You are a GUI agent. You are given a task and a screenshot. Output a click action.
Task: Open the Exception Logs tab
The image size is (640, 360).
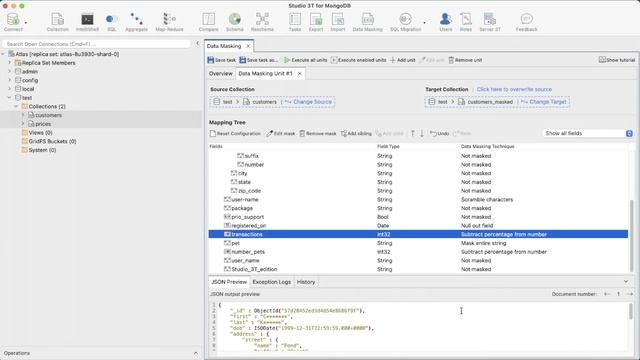271,282
